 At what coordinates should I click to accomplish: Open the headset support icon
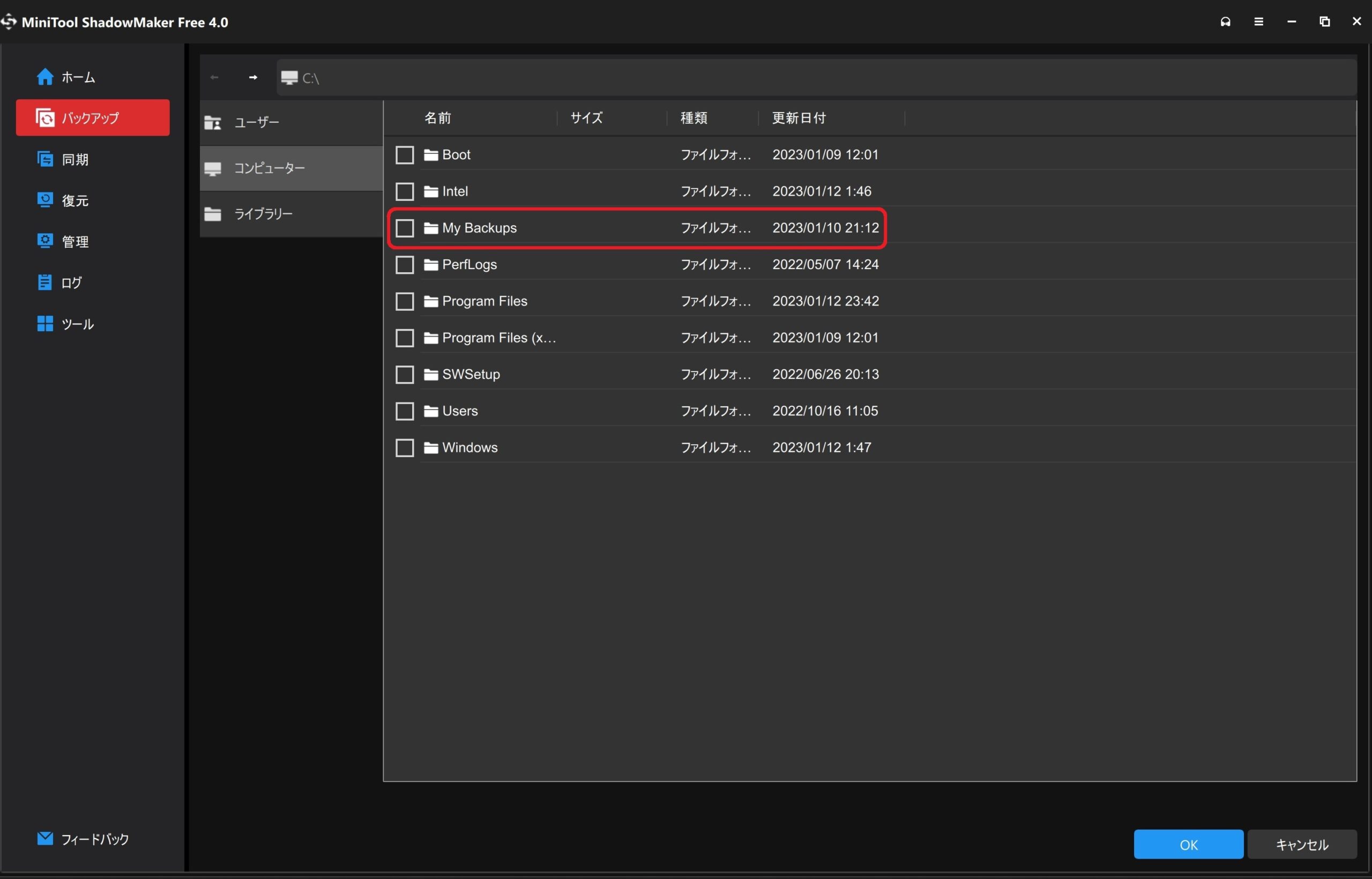coord(1225,21)
